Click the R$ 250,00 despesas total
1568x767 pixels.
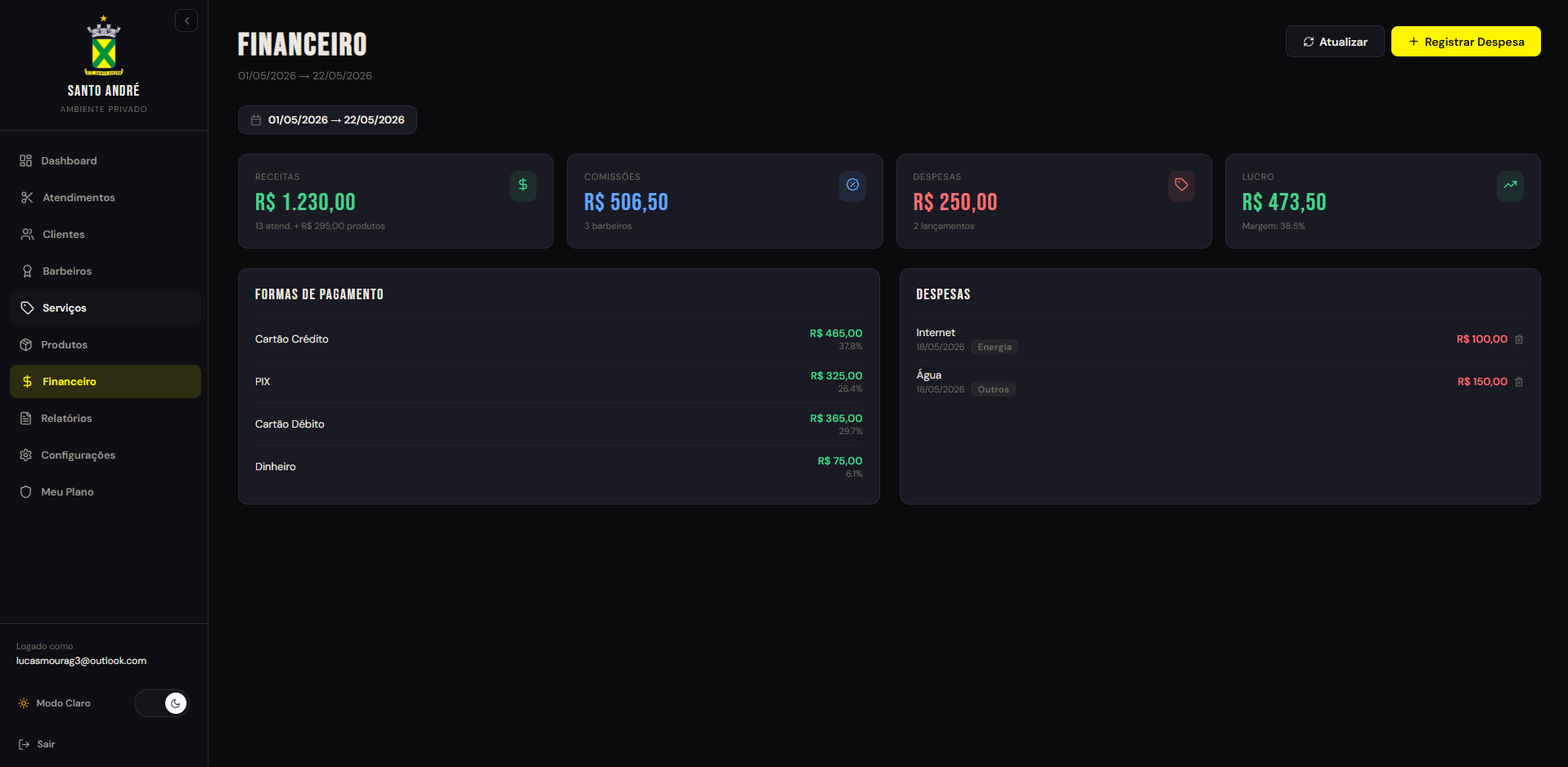click(x=955, y=202)
